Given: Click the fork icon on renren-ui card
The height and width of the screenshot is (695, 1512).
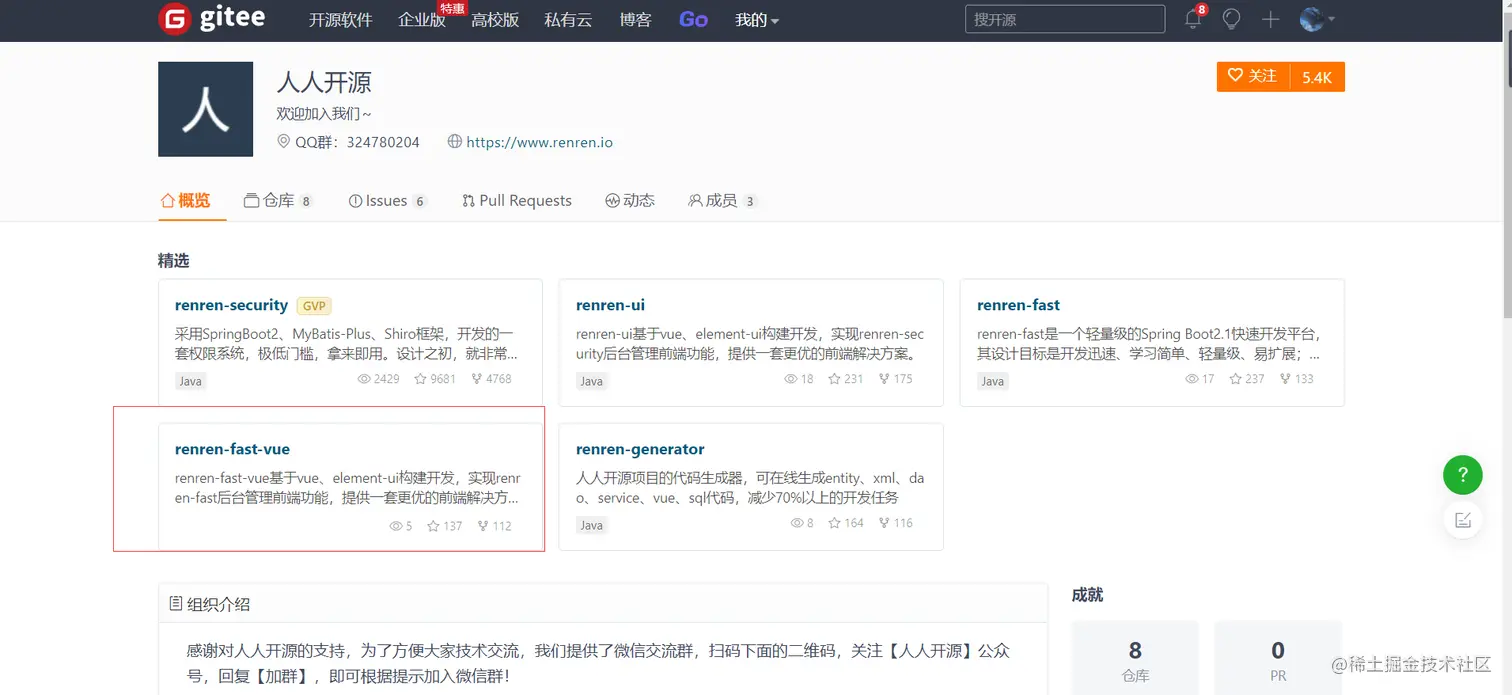Looking at the screenshot, I should click(884, 378).
